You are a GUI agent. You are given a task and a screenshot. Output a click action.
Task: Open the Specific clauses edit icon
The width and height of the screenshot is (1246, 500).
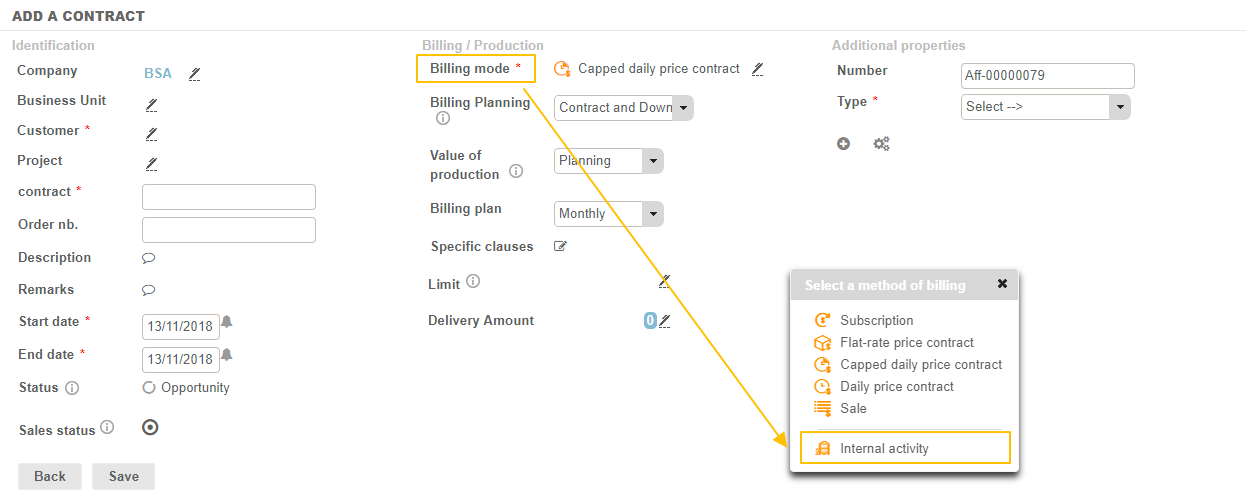pos(560,247)
